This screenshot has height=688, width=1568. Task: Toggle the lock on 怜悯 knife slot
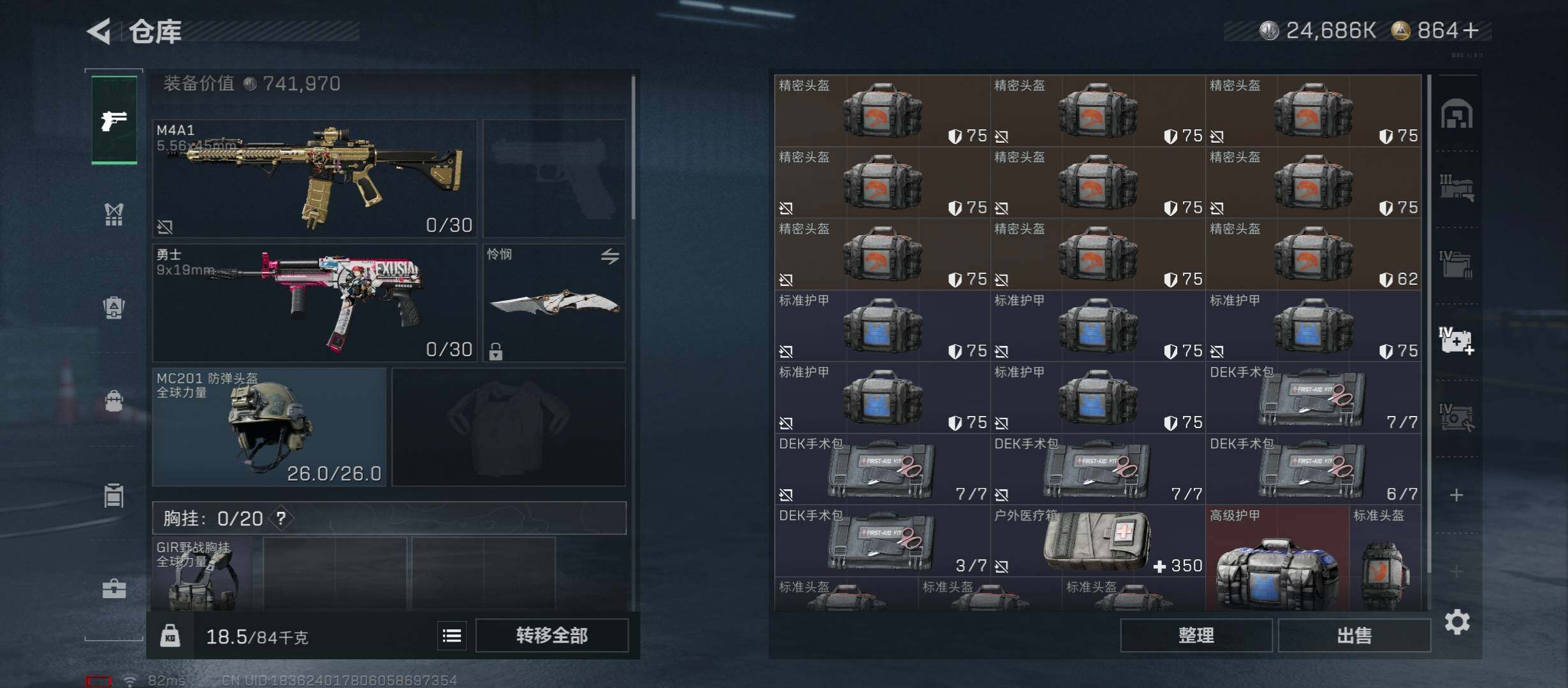coord(496,351)
